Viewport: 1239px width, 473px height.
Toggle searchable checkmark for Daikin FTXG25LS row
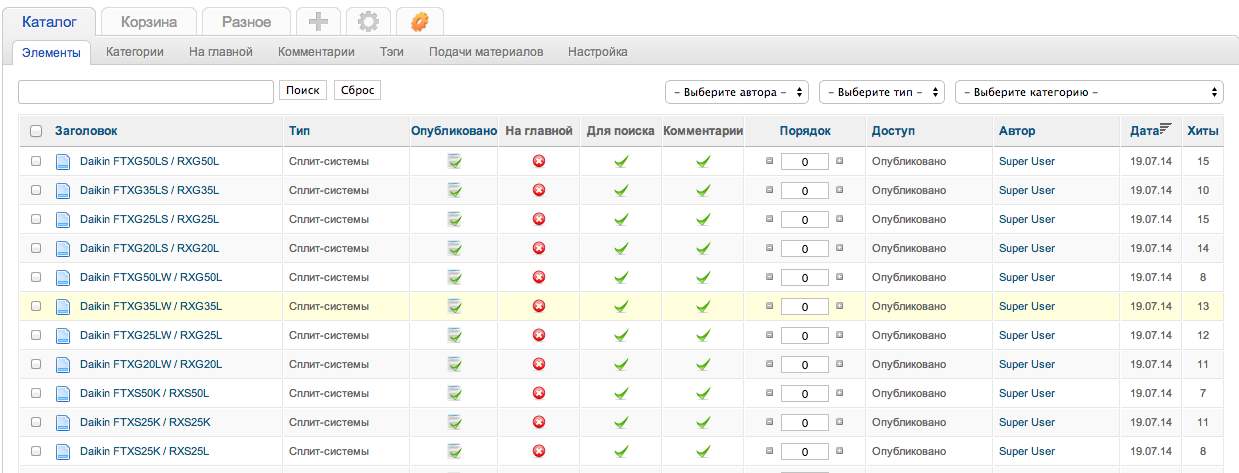(620, 219)
